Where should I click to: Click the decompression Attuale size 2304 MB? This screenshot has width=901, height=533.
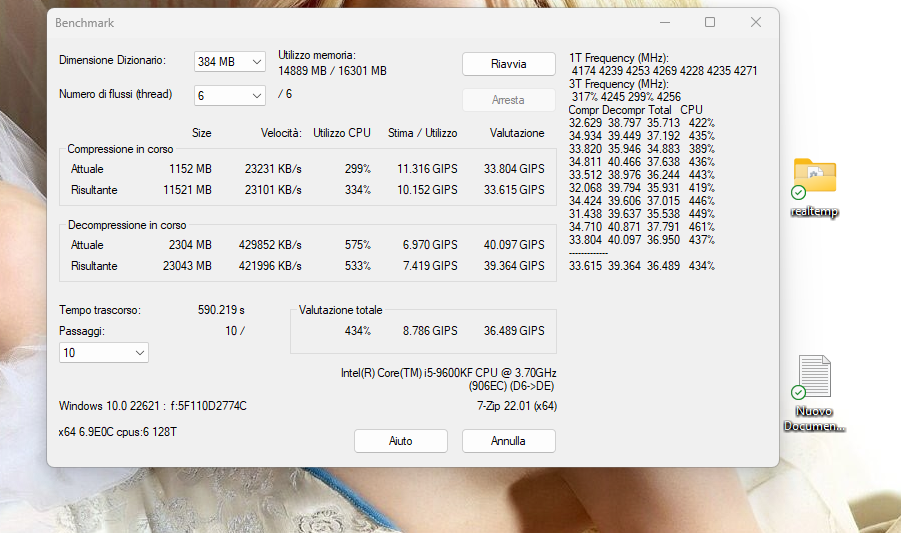(190, 245)
